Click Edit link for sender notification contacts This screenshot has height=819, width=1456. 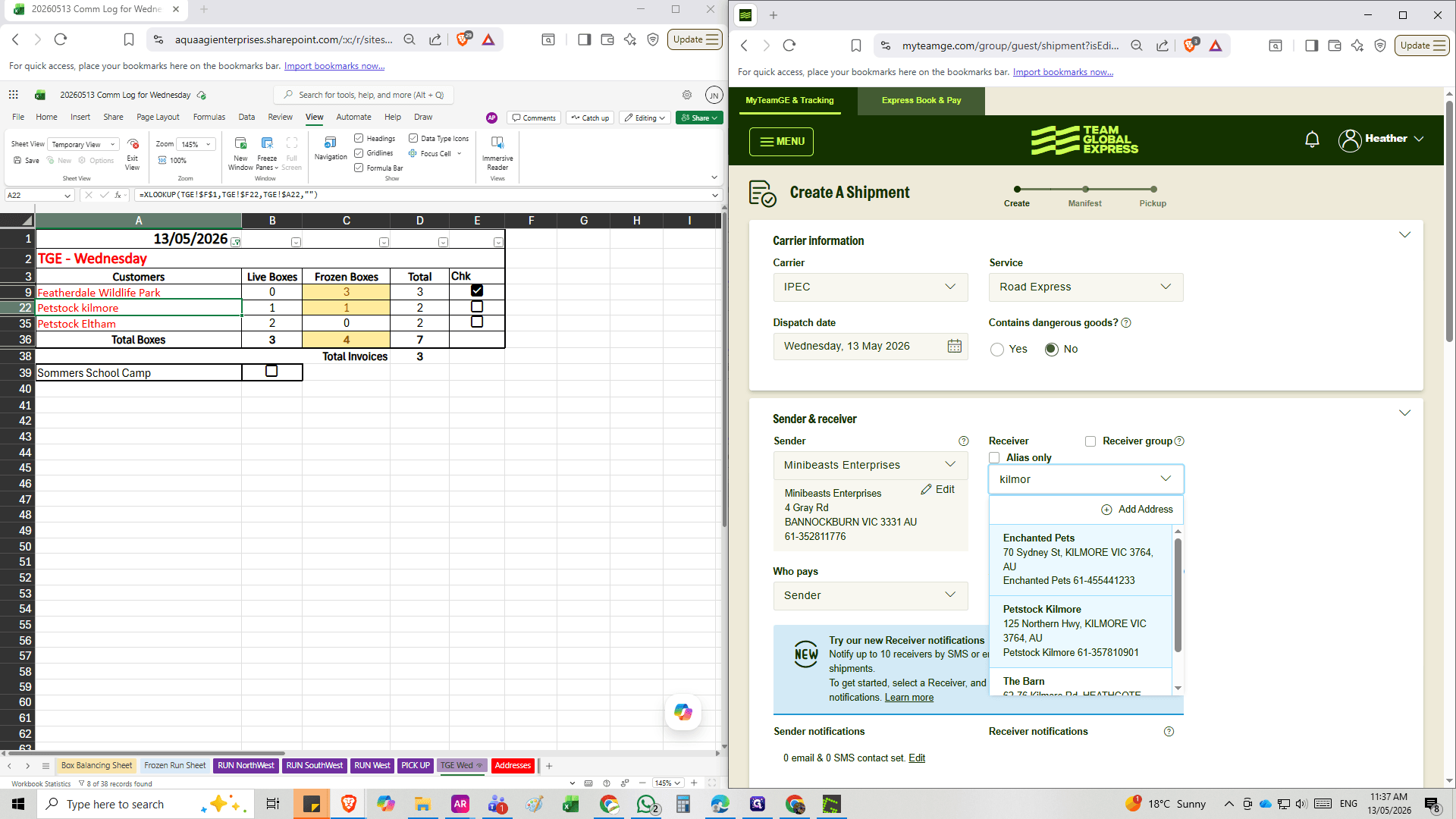pos(917,758)
